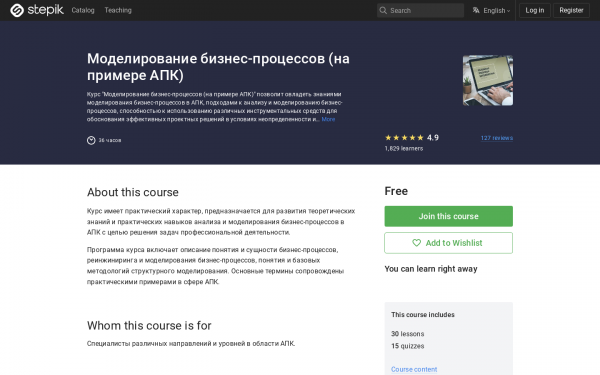Click the five-star rating icons
Image resolution: width=600 pixels, height=375 pixels.
point(404,138)
